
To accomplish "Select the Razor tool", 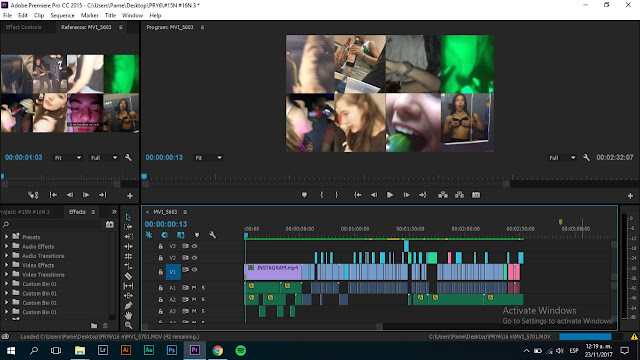I will pyautogui.click(x=128, y=276).
